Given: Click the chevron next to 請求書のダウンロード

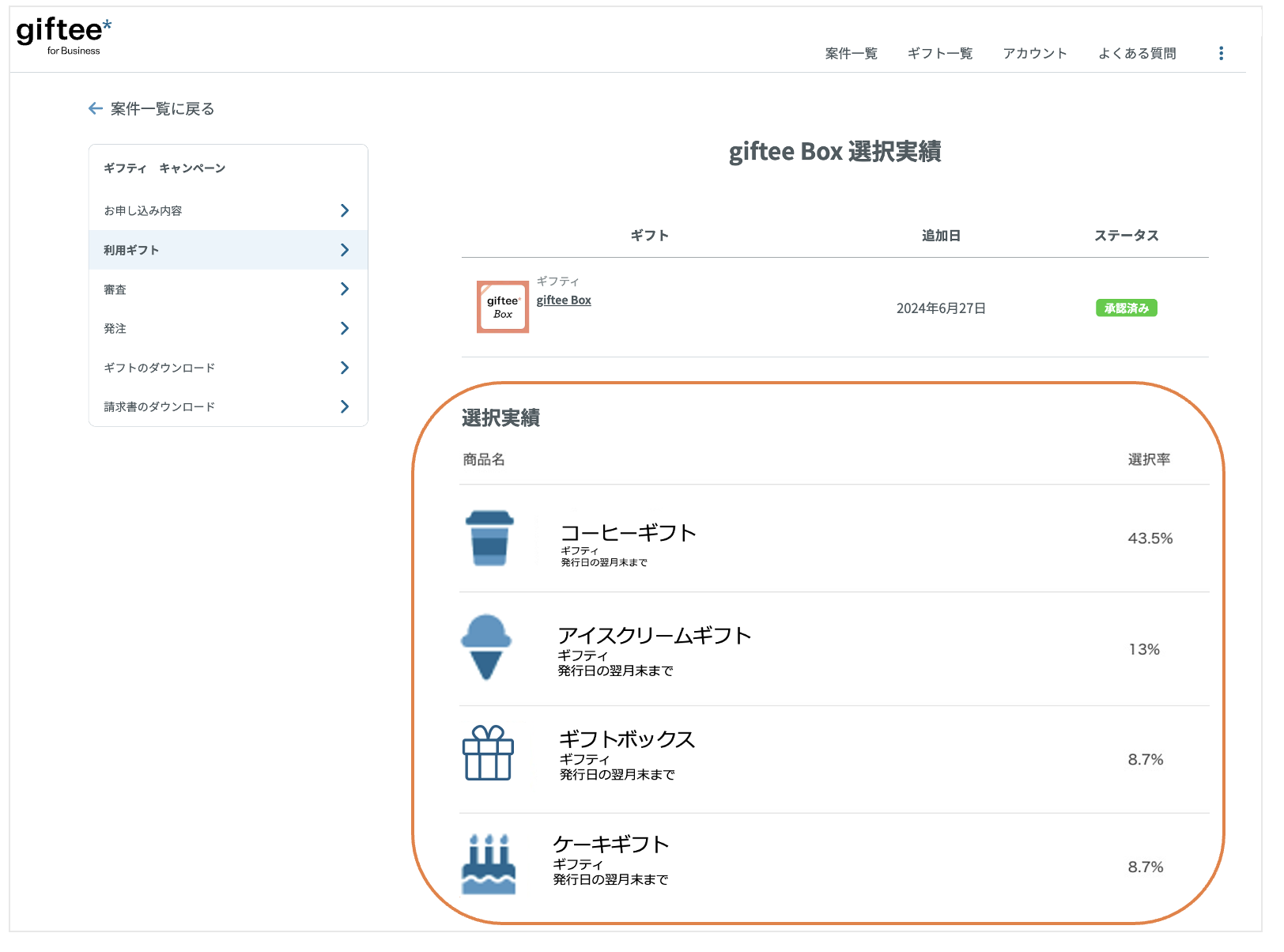Looking at the screenshot, I should coord(345,406).
